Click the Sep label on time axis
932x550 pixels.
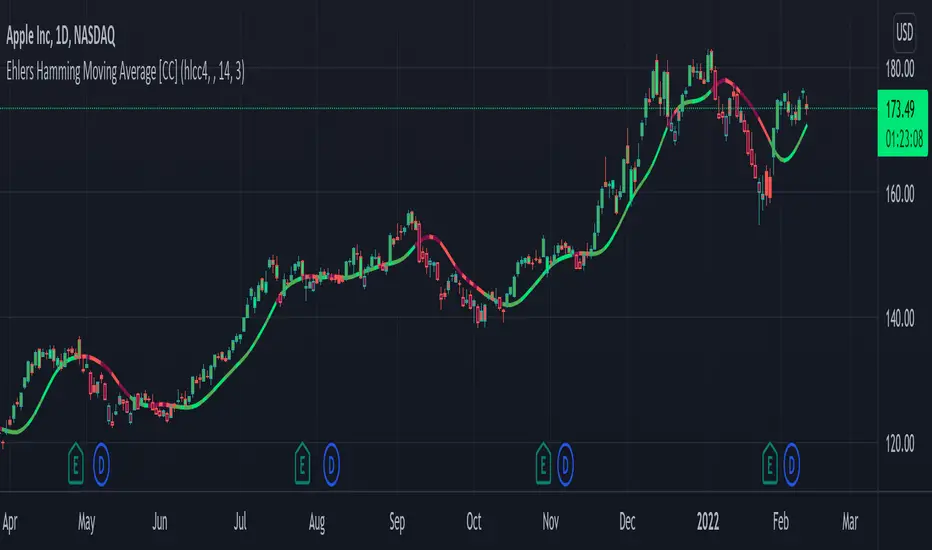(396, 522)
